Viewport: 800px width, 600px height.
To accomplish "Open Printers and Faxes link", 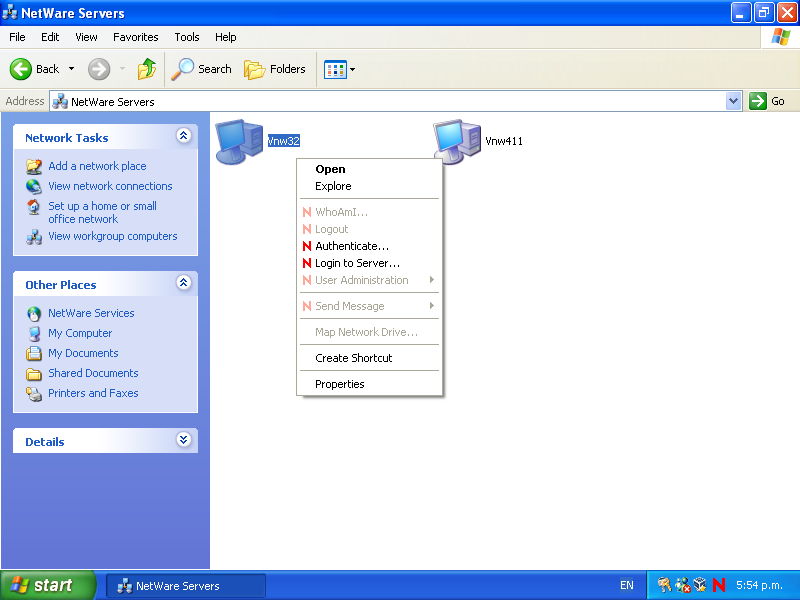I will [93, 393].
